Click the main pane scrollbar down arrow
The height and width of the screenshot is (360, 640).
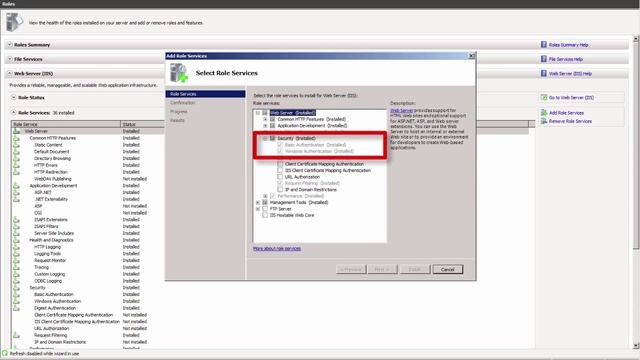636,346
